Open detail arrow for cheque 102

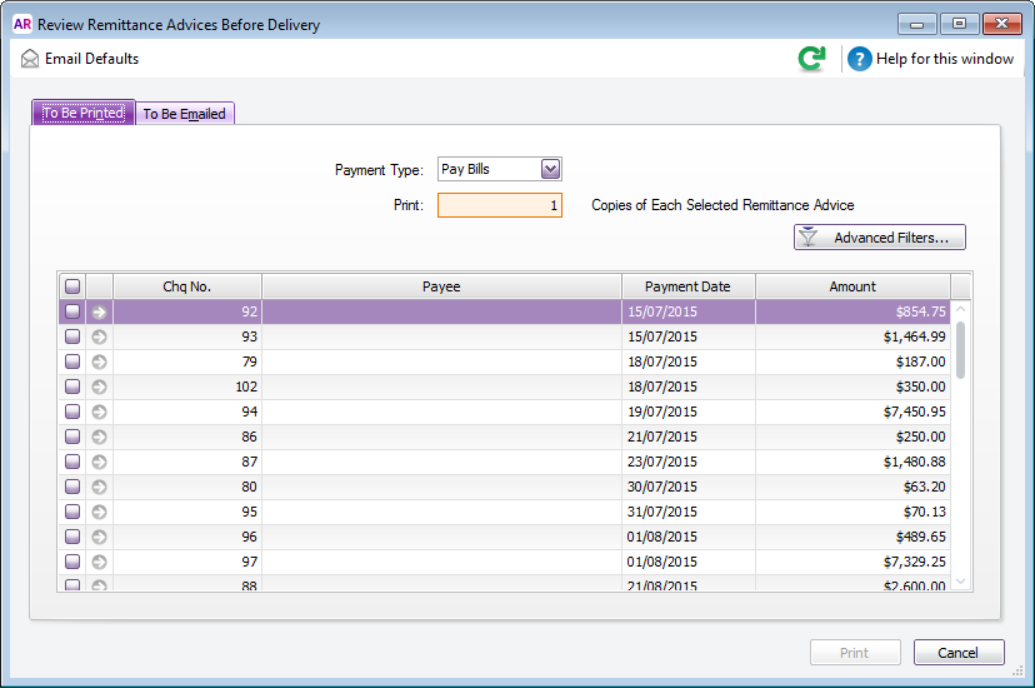click(99, 387)
